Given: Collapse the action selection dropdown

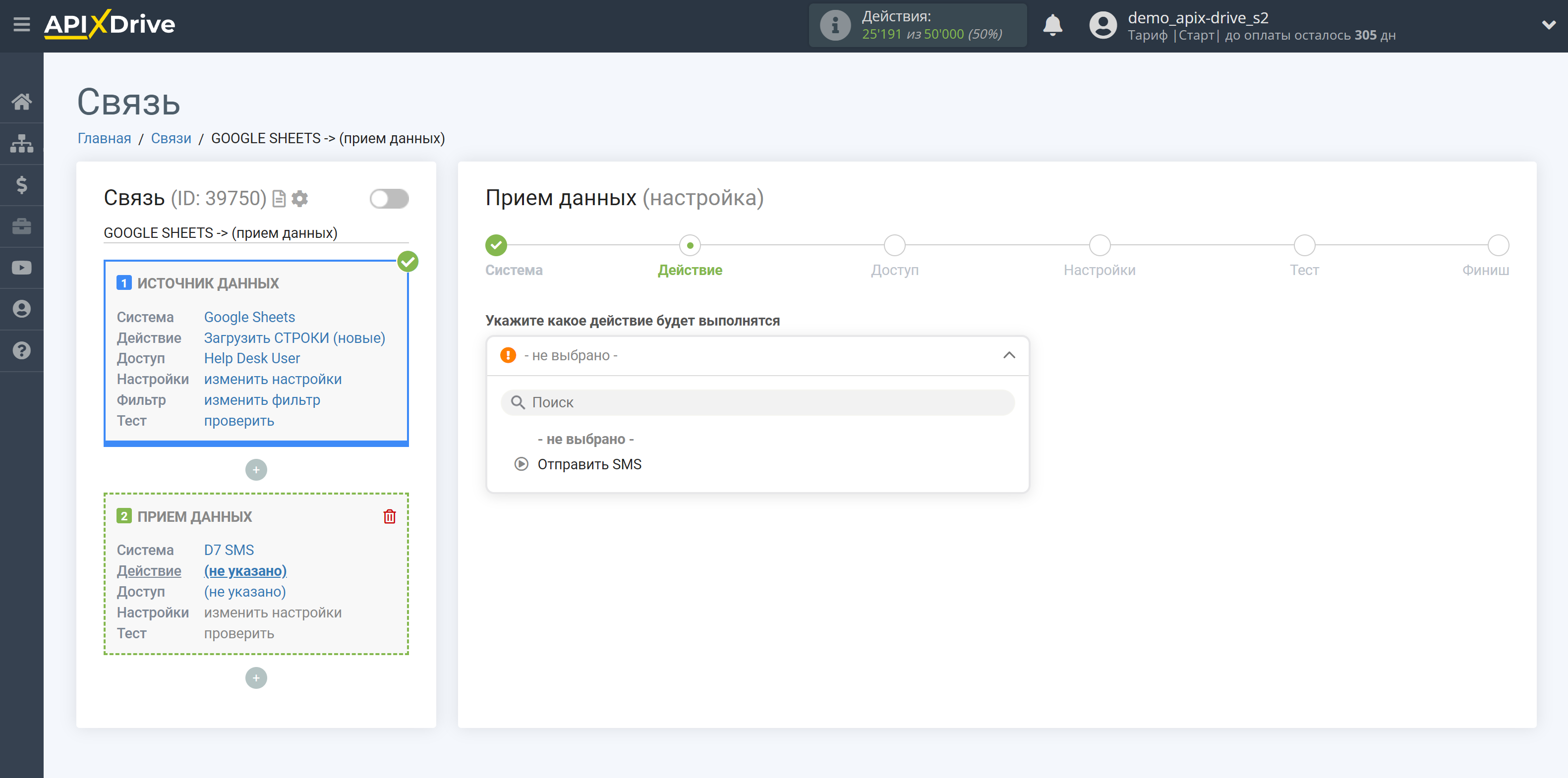Looking at the screenshot, I should click(757, 355).
